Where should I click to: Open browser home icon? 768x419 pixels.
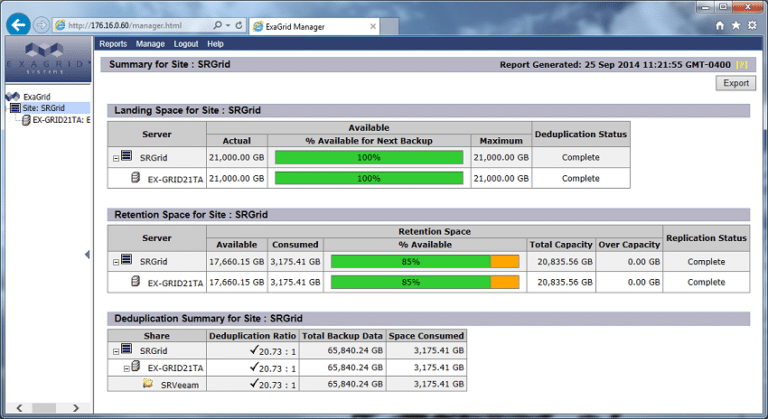720,25
